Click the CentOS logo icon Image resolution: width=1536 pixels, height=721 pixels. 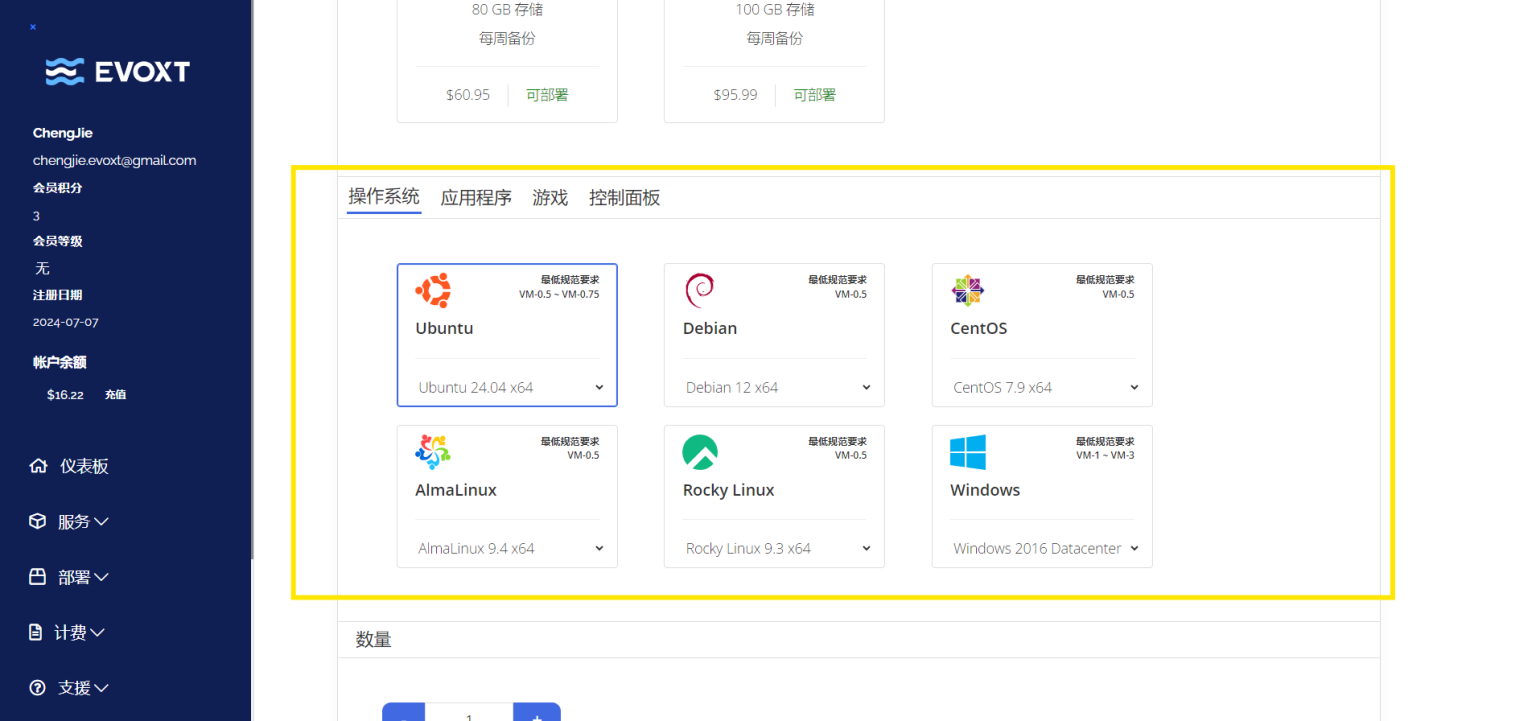[967, 291]
